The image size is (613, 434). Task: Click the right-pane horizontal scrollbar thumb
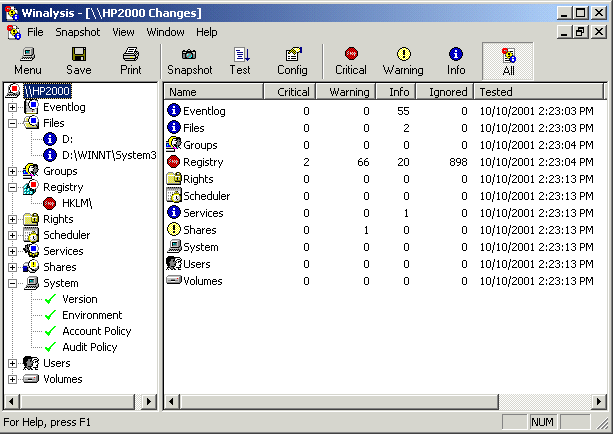tap(339, 402)
